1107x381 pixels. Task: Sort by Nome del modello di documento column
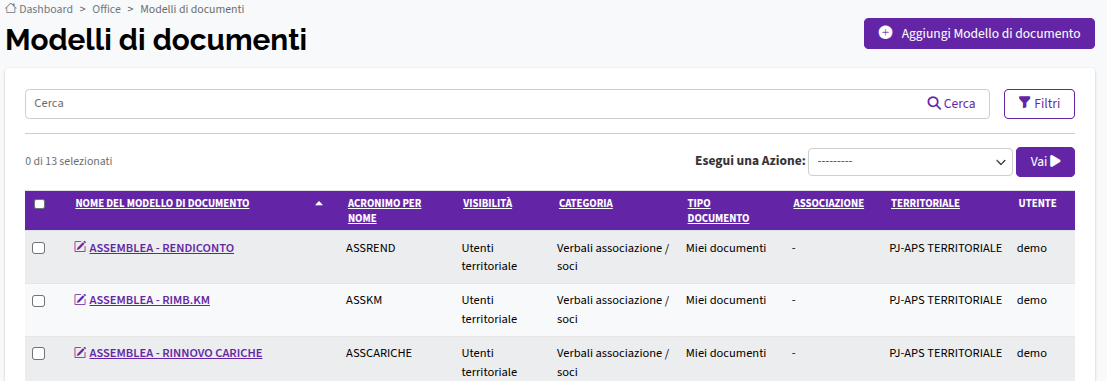pyautogui.click(x=162, y=203)
